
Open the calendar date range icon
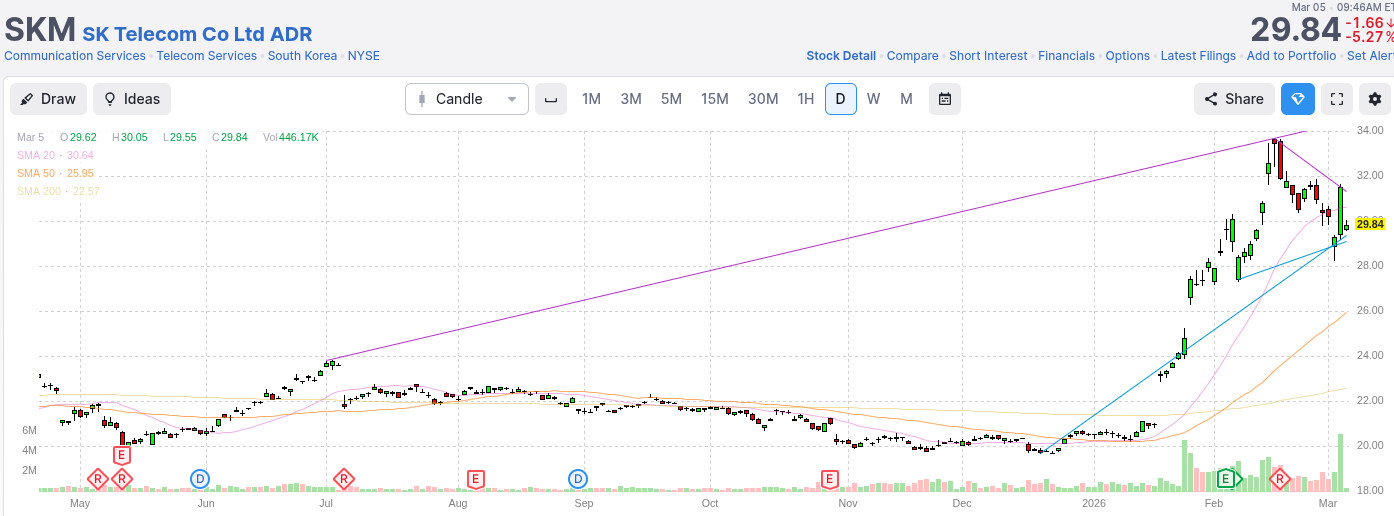[945, 99]
